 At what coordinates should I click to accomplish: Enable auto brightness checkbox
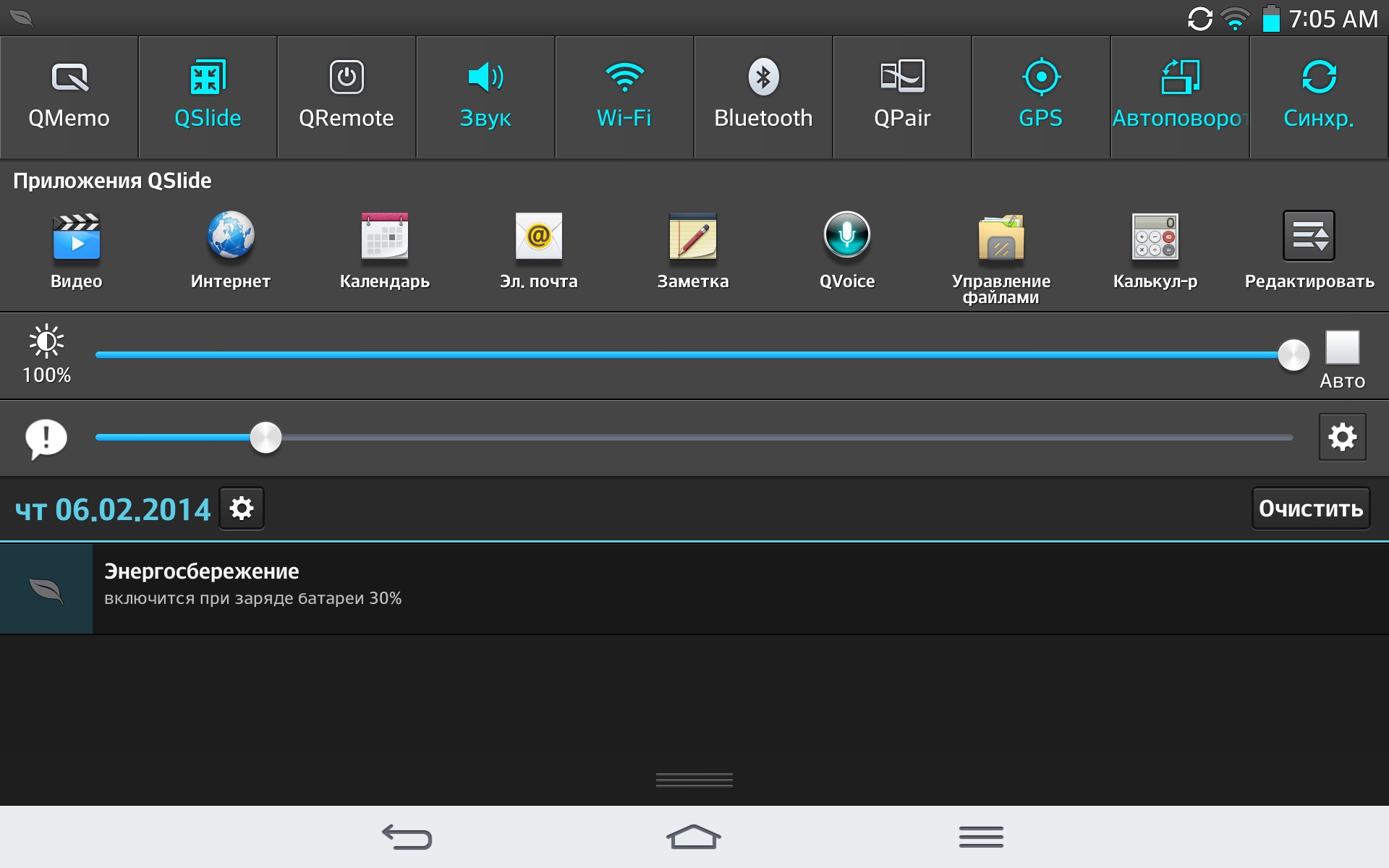pyautogui.click(x=1342, y=348)
